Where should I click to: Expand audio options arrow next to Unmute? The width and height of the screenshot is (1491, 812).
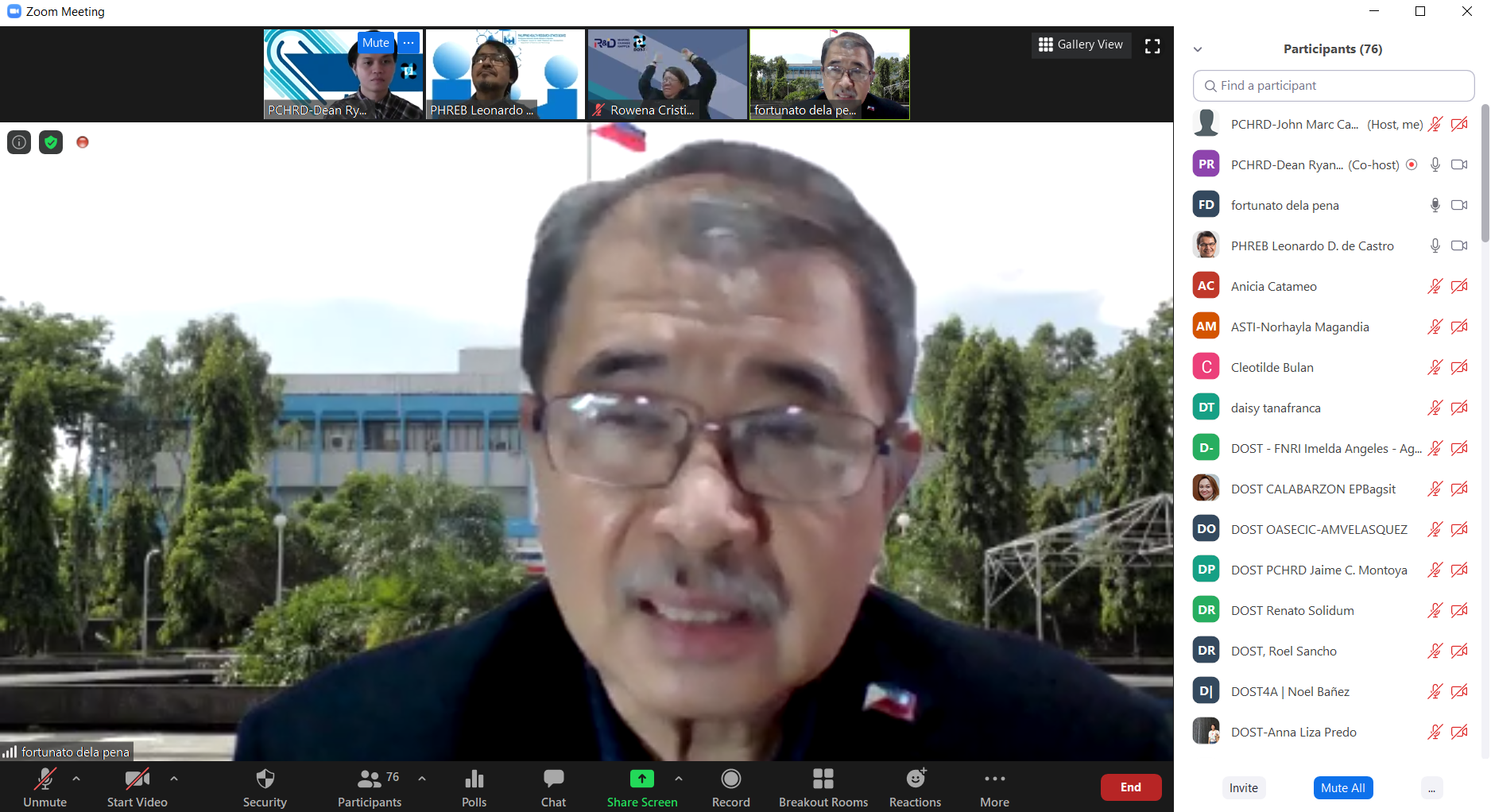(76, 779)
